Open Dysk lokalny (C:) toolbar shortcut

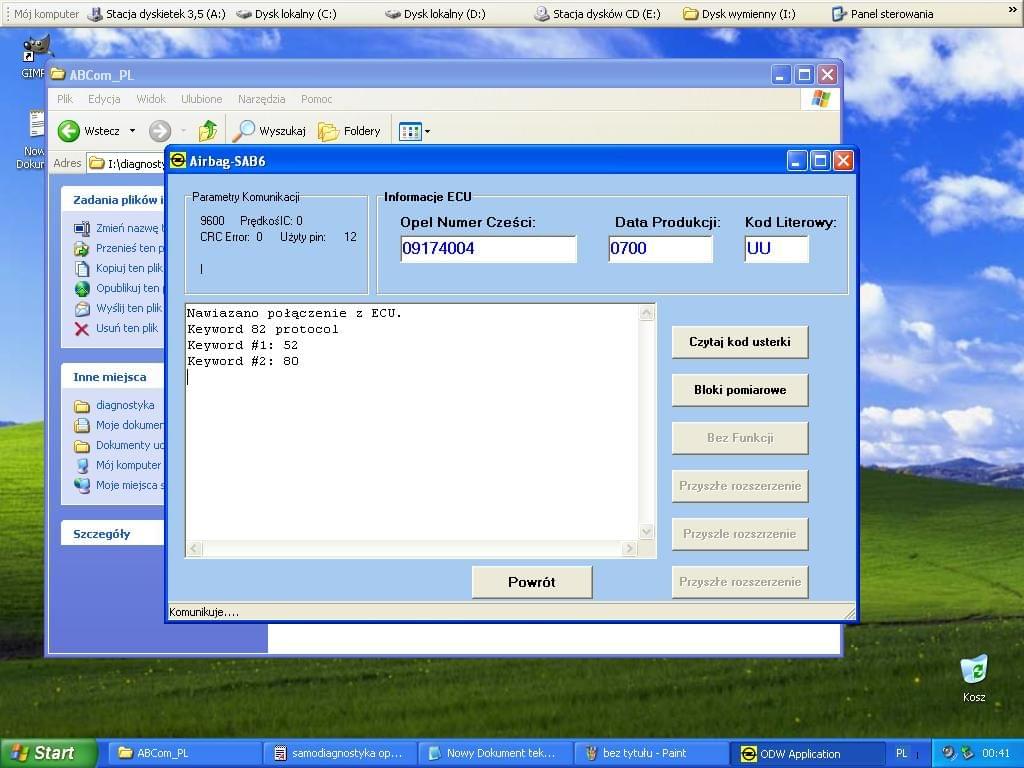coord(287,14)
